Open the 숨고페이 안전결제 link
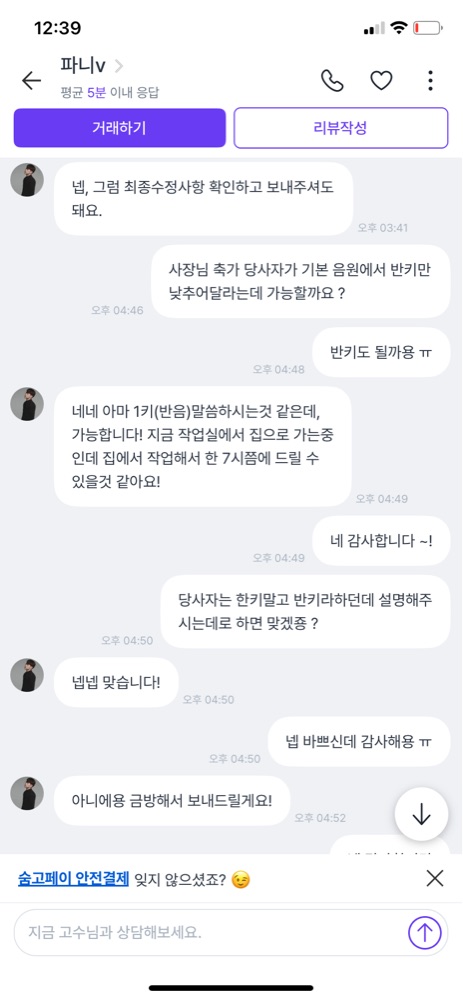 (x=73, y=879)
